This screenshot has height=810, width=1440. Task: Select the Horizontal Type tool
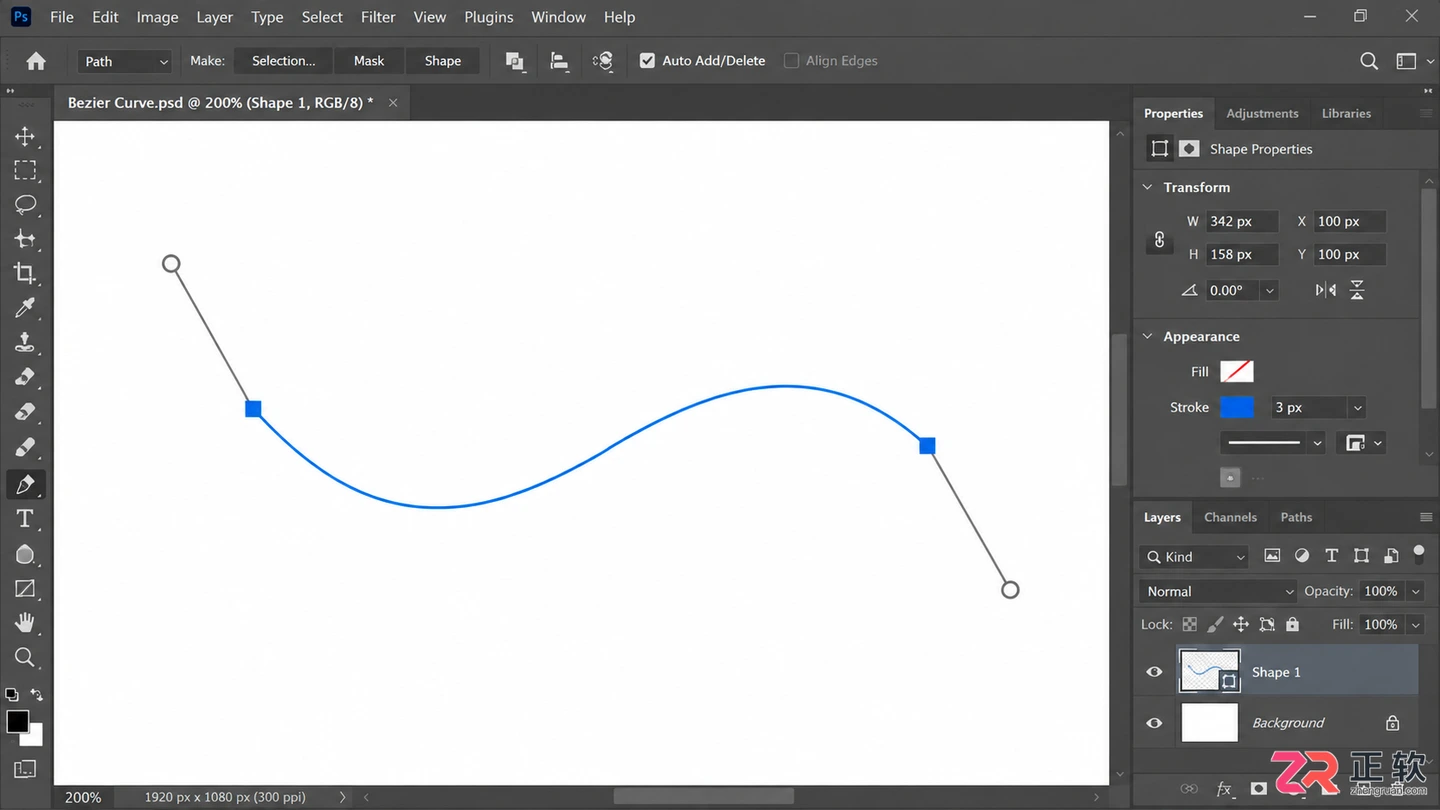tap(25, 519)
